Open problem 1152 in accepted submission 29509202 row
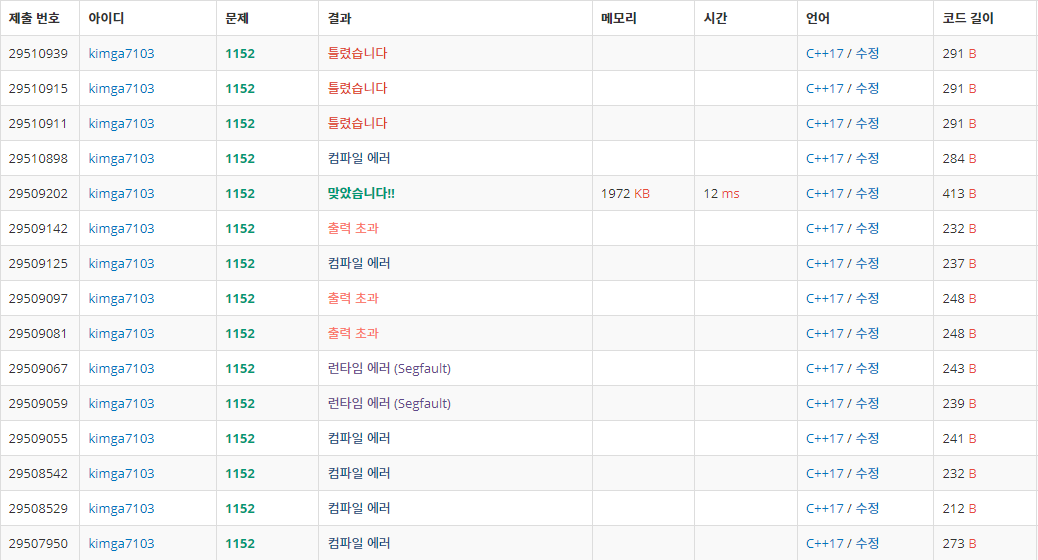 (240, 194)
